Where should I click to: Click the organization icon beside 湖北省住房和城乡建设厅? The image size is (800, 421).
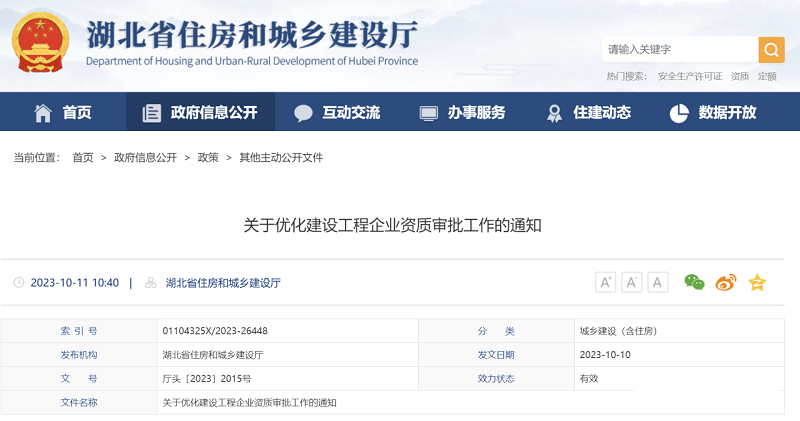[151, 282]
